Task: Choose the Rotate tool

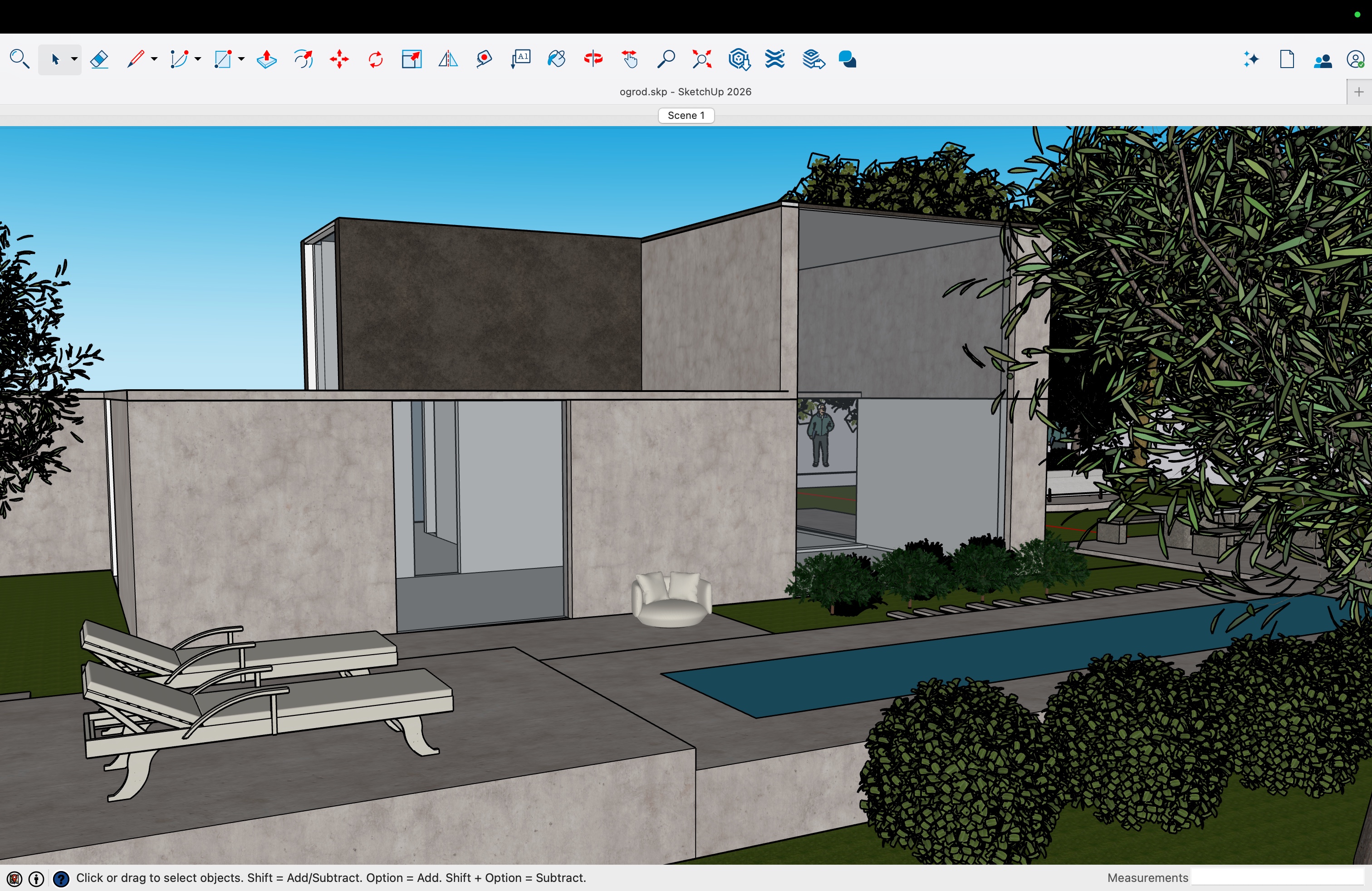Action: [375, 59]
